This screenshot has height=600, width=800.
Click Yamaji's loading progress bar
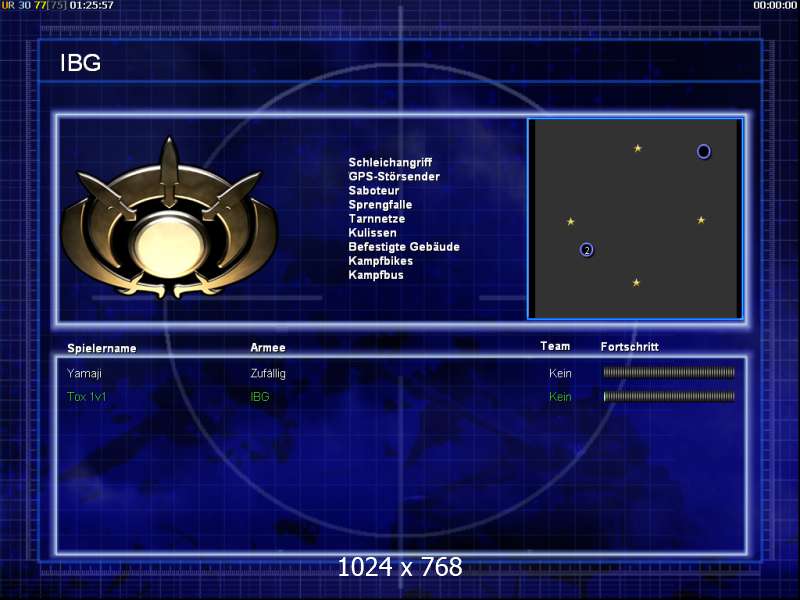coord(669,372)
